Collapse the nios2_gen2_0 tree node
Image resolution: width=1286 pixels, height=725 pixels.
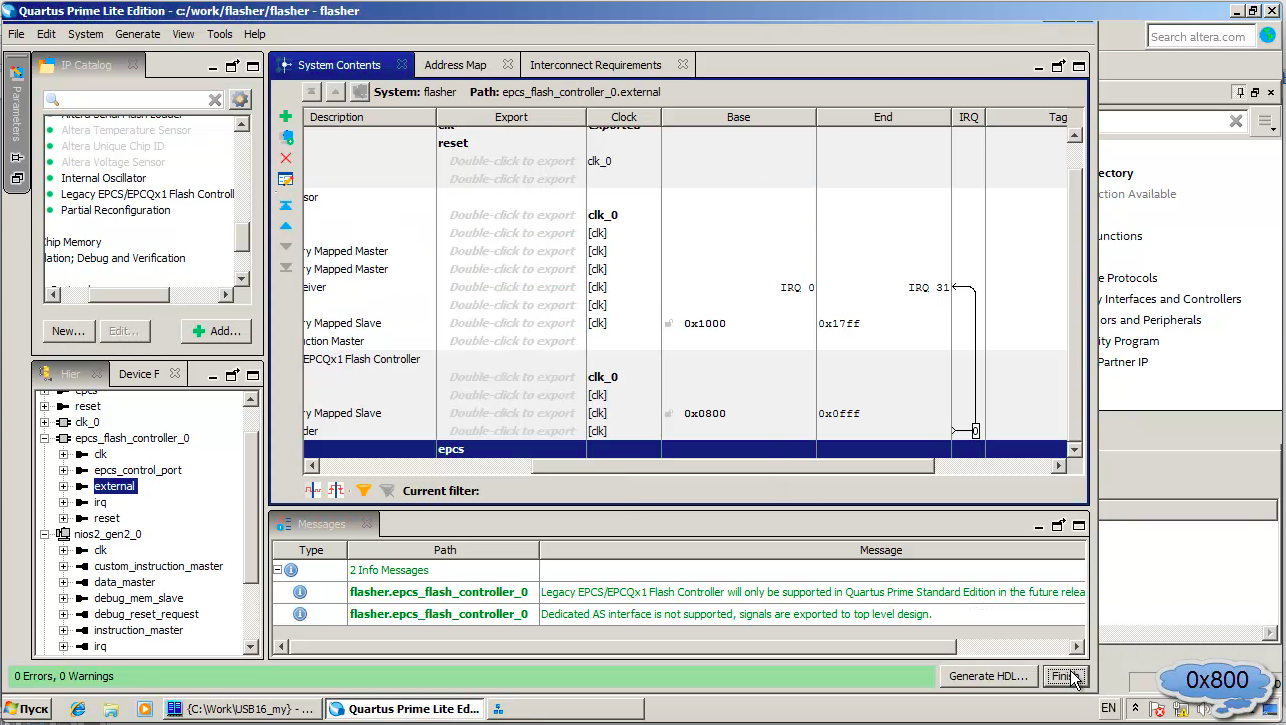[44, 534]
